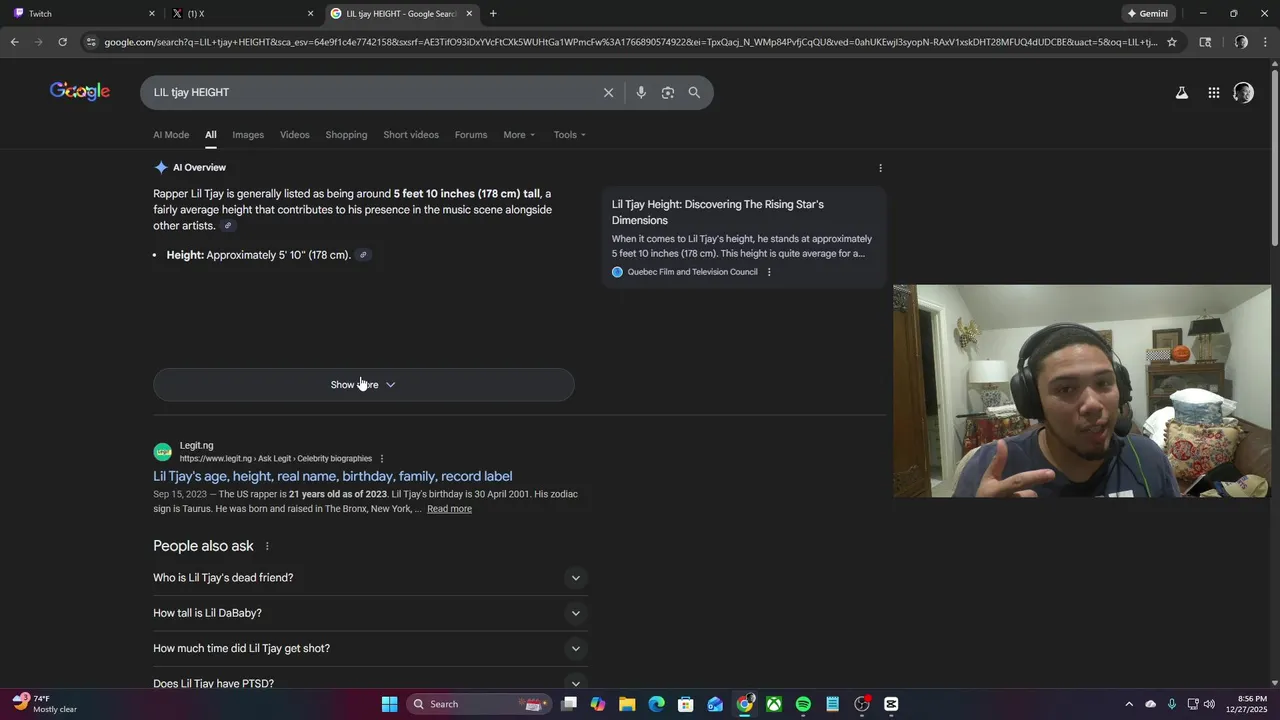The height and width of the screenshot is (720, 1280).
Task: Close the Twitch browser tab
Action: (x=152, y=14)
